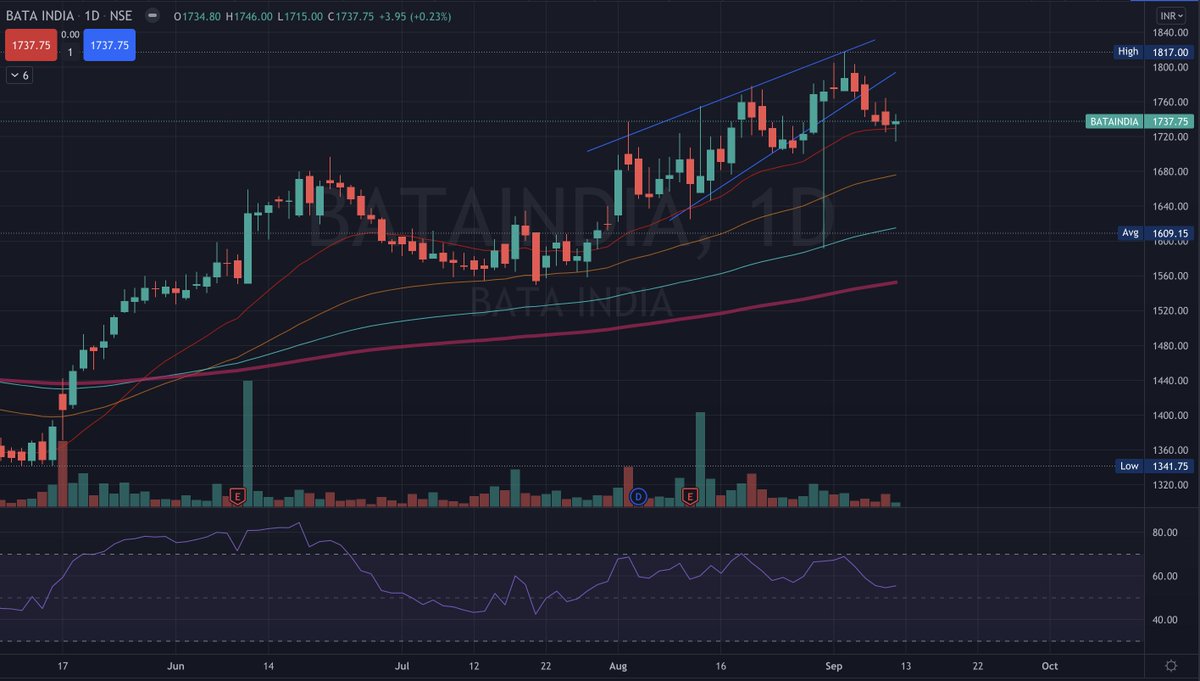This screenshot has width=1200, height=681.
Task: Click the Aug label on the time axis
Action: pyautogui.click(x=618, y=665)
